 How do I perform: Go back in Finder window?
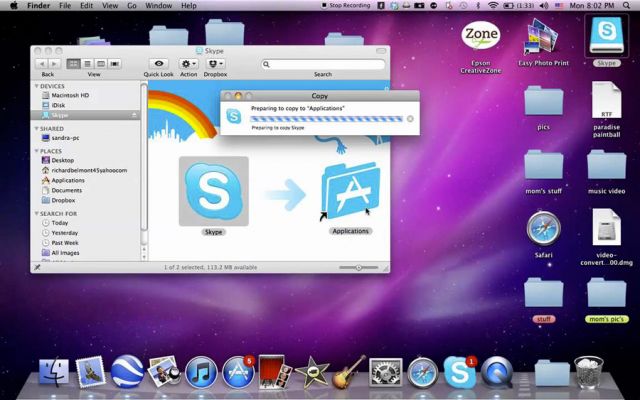(x=41, y=64)
